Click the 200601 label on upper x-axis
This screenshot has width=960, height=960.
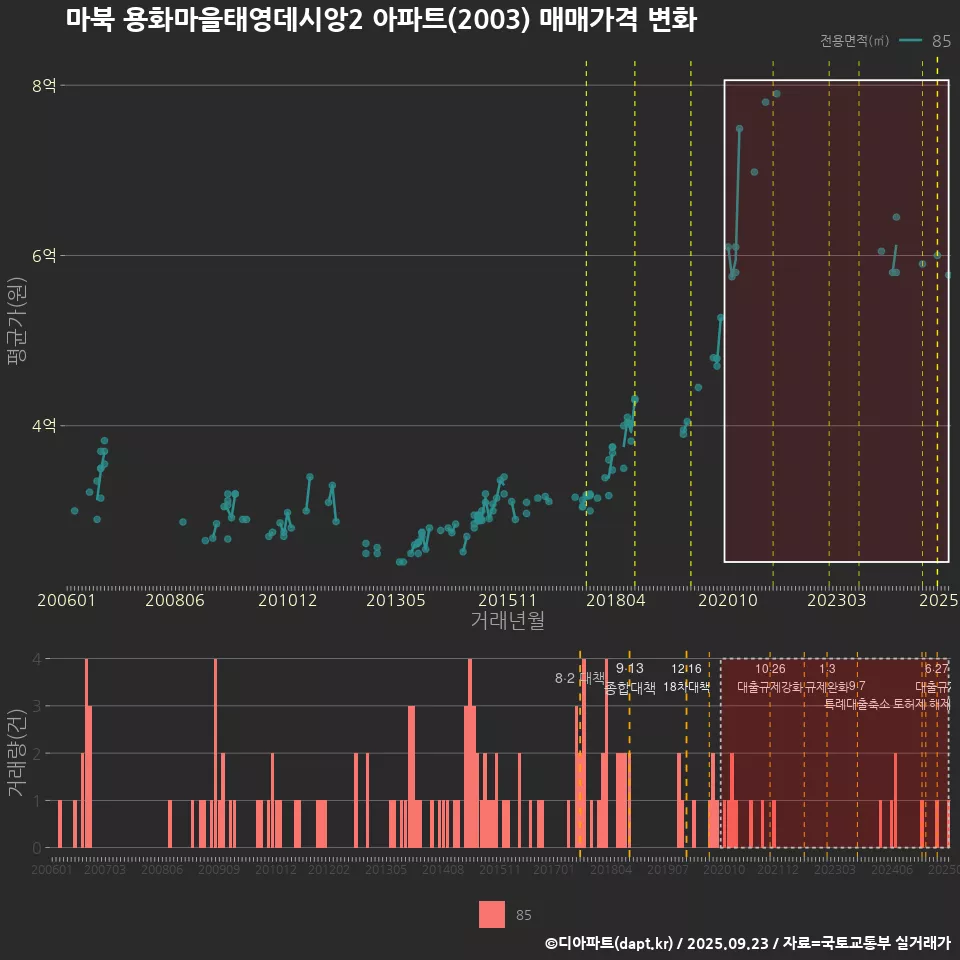[x=65, y=601]
